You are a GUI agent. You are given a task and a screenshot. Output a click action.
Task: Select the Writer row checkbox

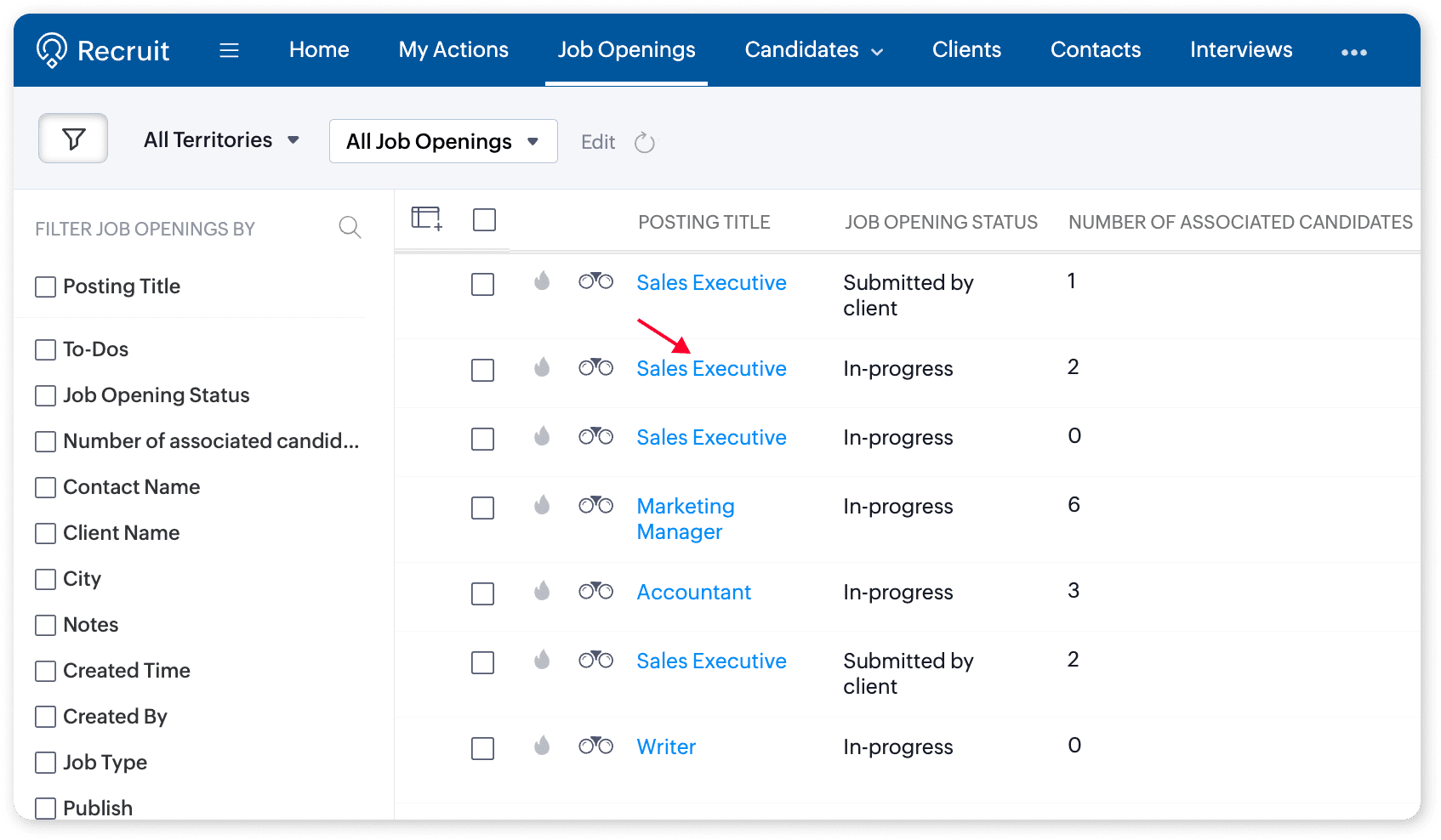click(482, 748)
